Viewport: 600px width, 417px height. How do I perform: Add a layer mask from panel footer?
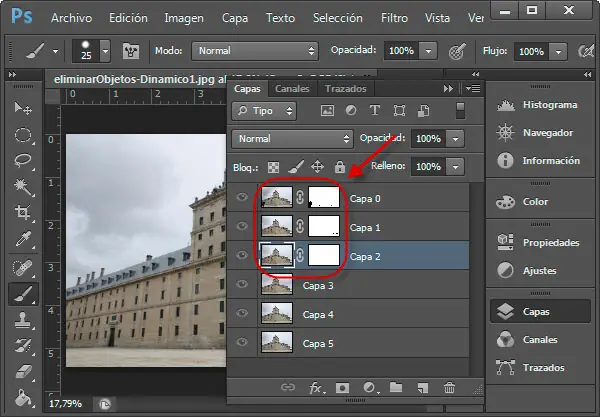pos(342,387)
